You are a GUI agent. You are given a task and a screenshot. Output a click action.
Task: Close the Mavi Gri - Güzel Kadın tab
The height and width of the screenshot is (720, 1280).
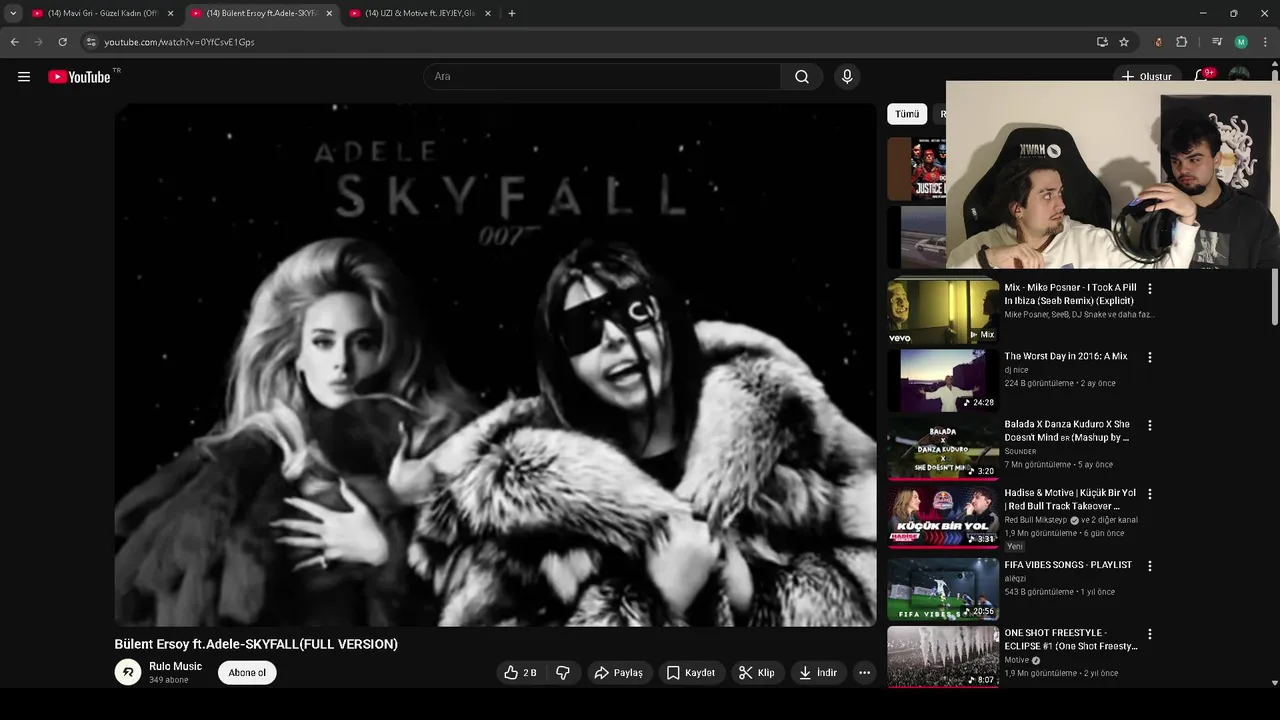170,13
